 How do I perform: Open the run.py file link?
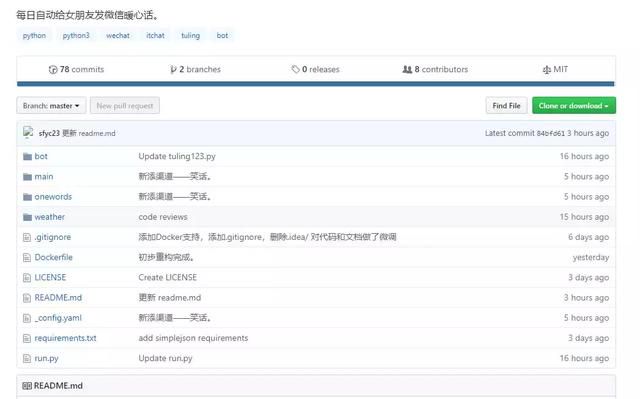46,359
